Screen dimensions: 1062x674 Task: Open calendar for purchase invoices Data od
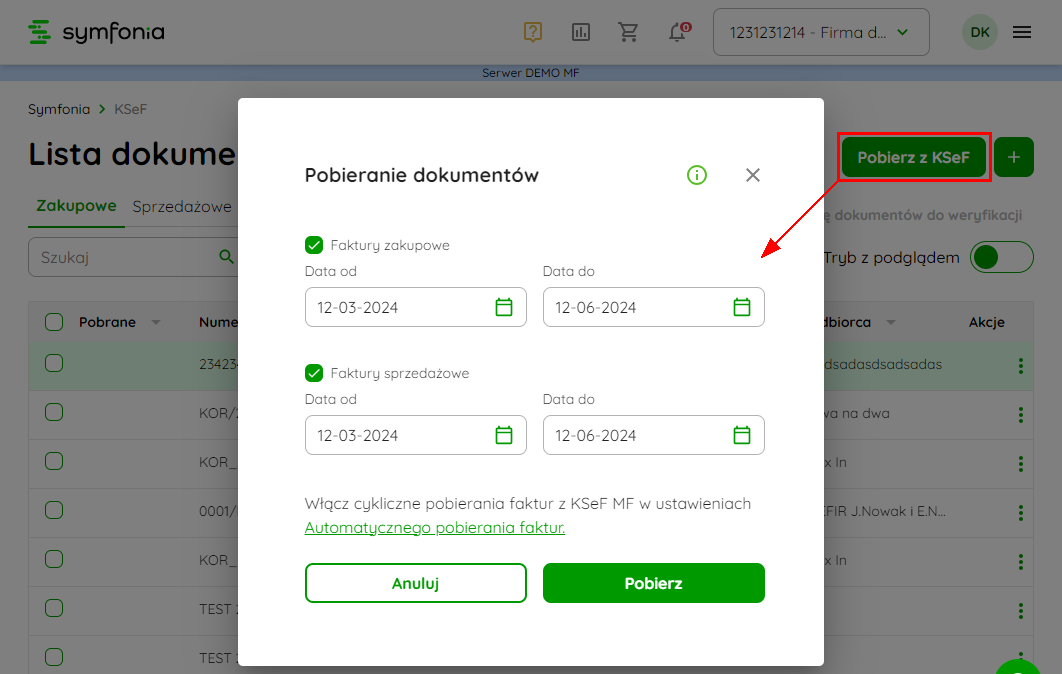click(x=504, y=307)
